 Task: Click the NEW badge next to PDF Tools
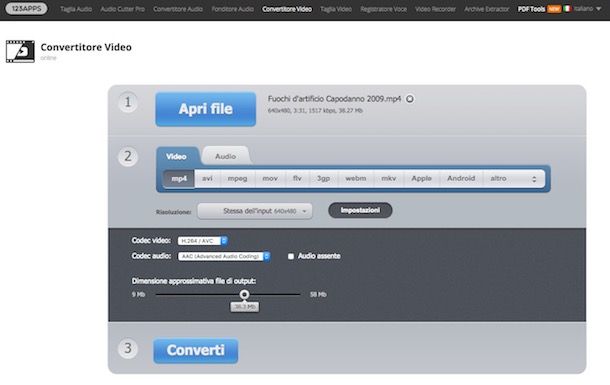554,9
